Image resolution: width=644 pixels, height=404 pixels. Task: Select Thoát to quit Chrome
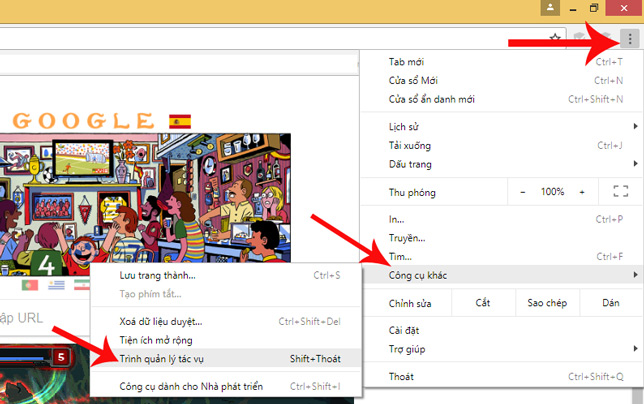(502, 376)
